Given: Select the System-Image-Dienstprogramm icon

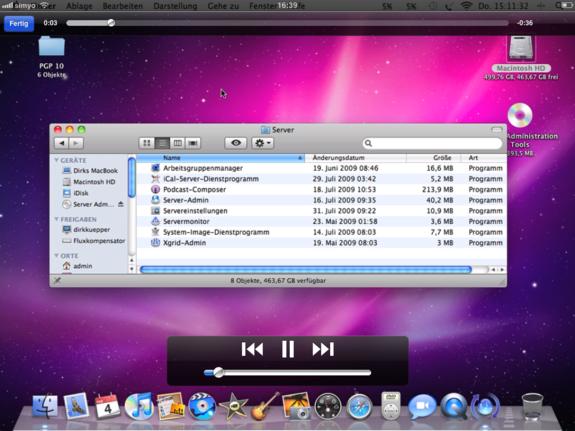Looking at the screenshot, I should 155,232.
